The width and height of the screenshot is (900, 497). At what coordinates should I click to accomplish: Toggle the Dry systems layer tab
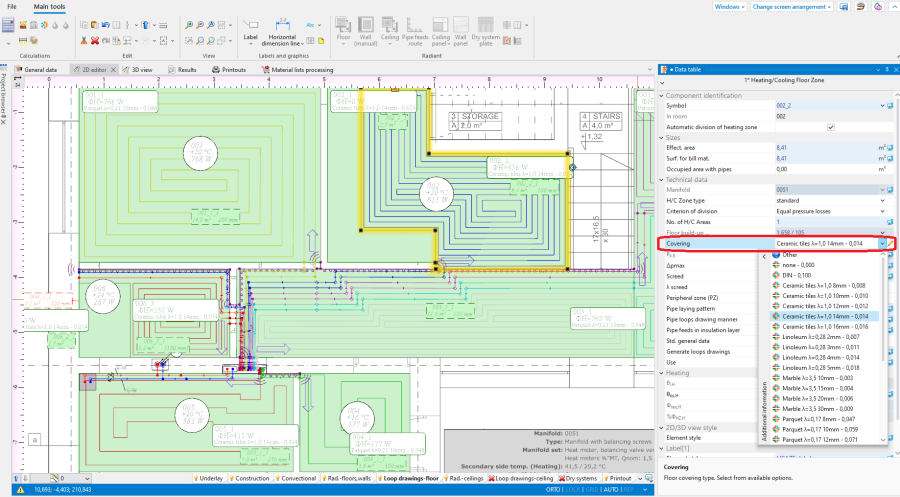tap(578, 478)
